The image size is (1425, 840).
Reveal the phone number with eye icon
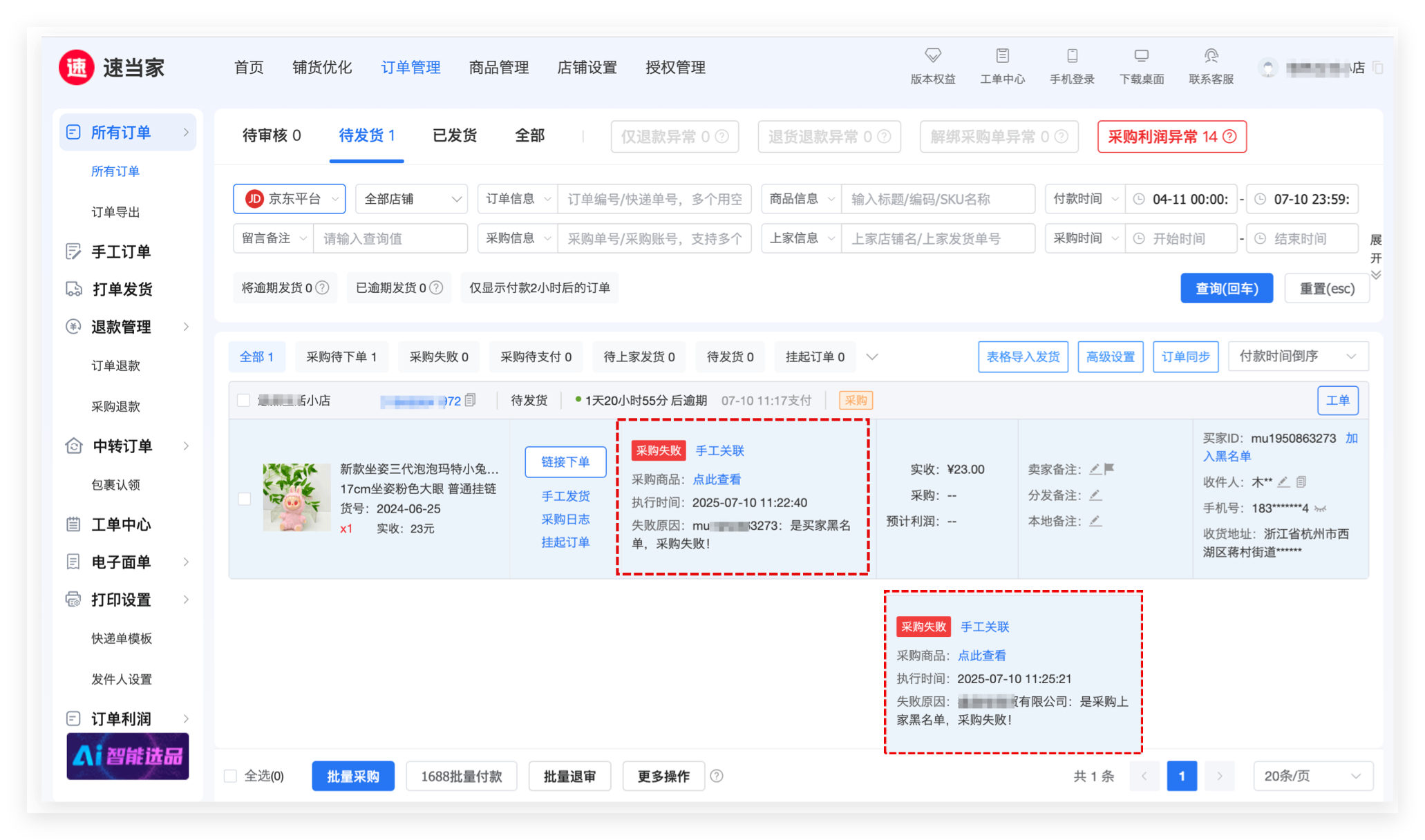coord(1320,508)
